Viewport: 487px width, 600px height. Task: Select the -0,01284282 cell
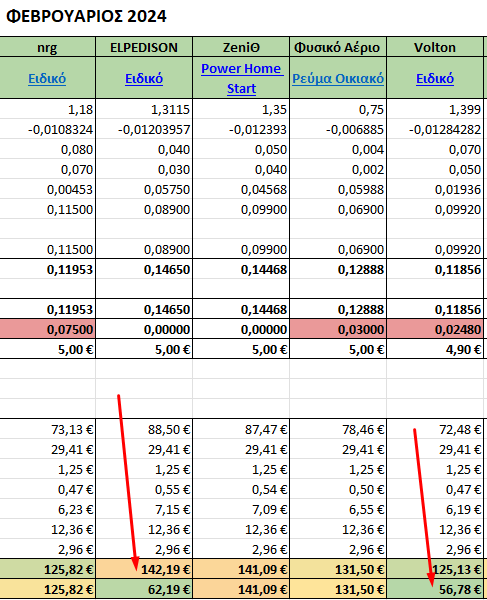435,129
